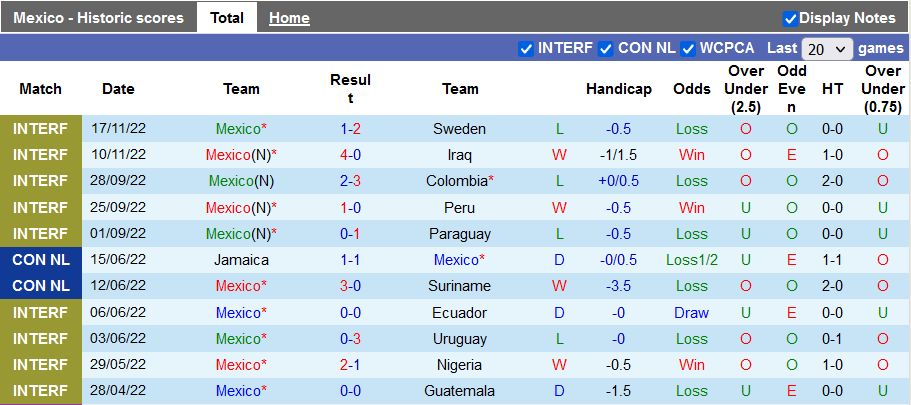The image size is (911, 405).
Task: Uncheck the CON NL filter checkbox
Action: pos(606,48)
